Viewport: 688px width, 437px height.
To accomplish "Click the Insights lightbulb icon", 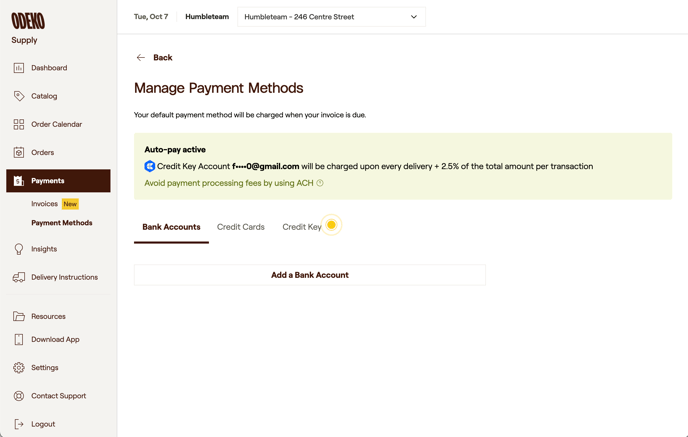I will [19, 249].
